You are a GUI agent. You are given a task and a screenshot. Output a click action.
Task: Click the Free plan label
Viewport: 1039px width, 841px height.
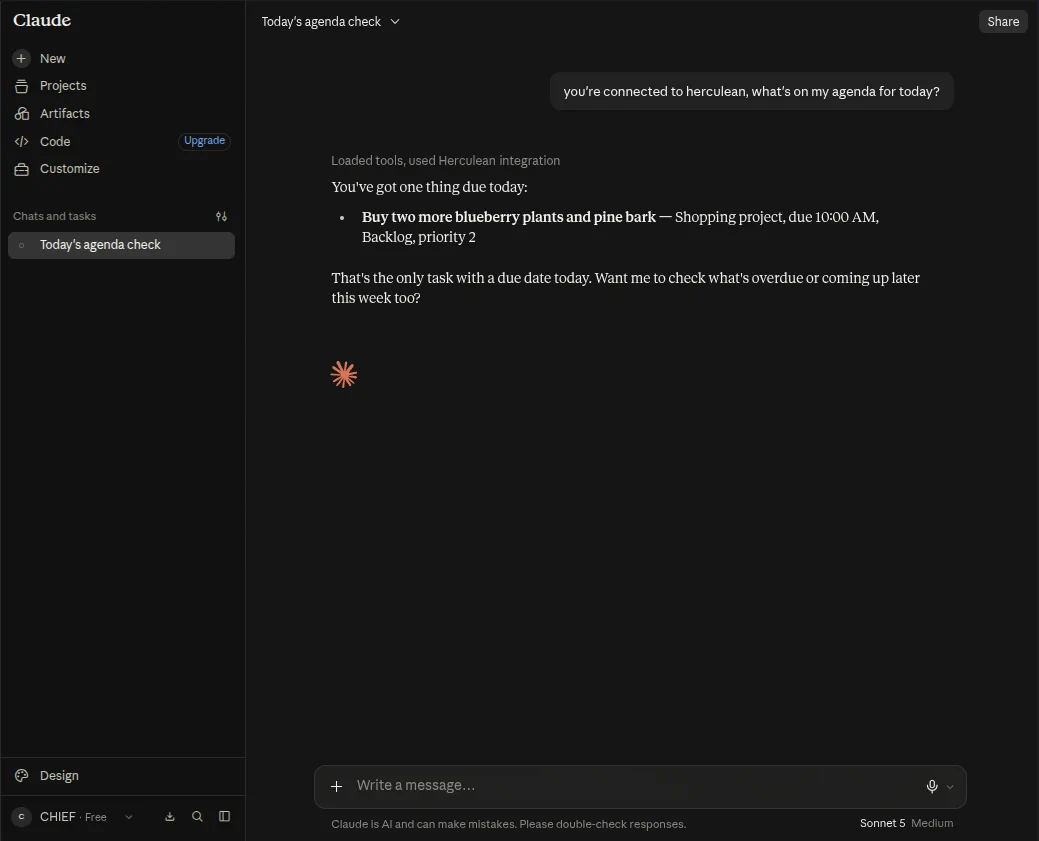click(95, 817)
